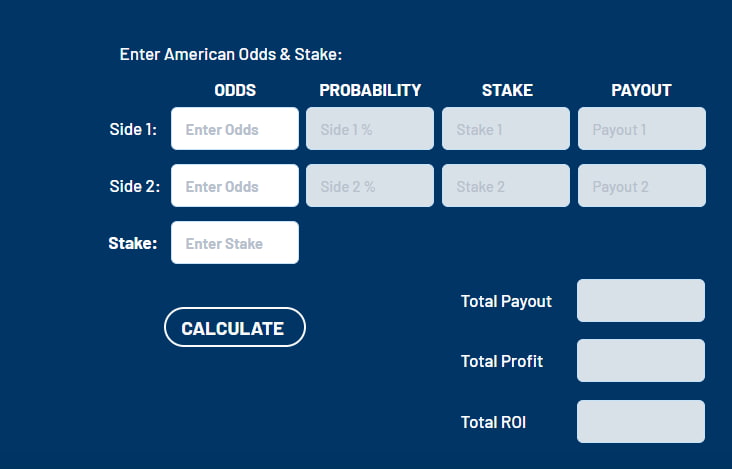Click the ODDS column header
Viewport: 732px width, 469px height.
coord(235,90)
